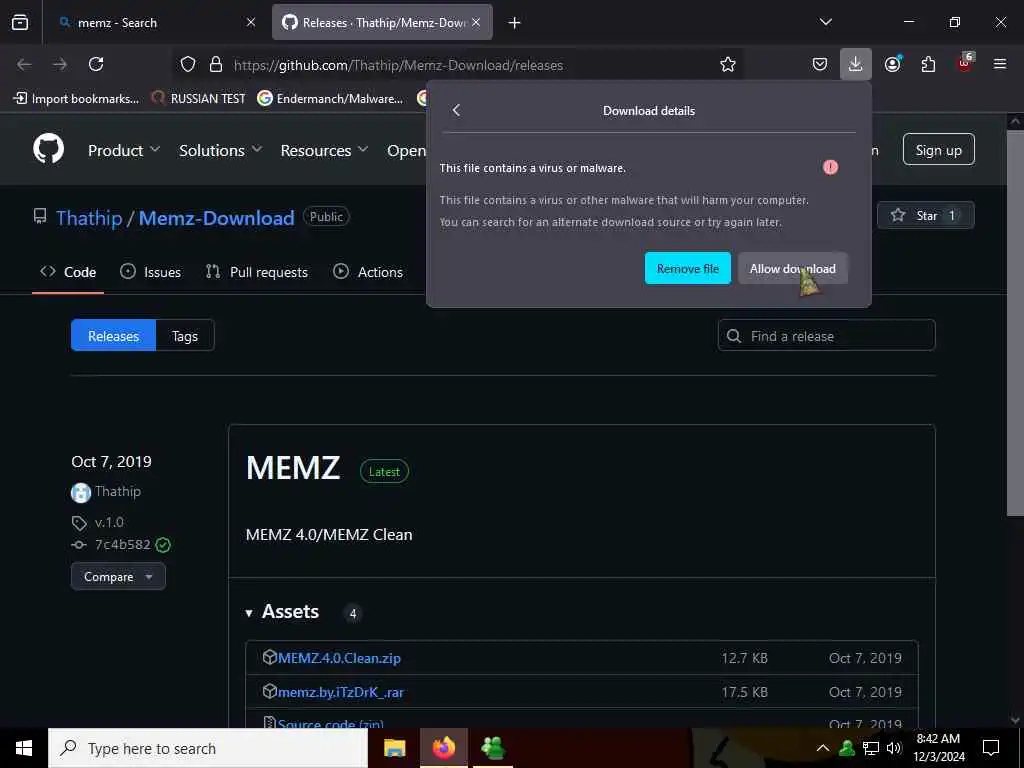Click the github.com URL address field
Viewport: 1024px width, 768px height.
(398, 65)
